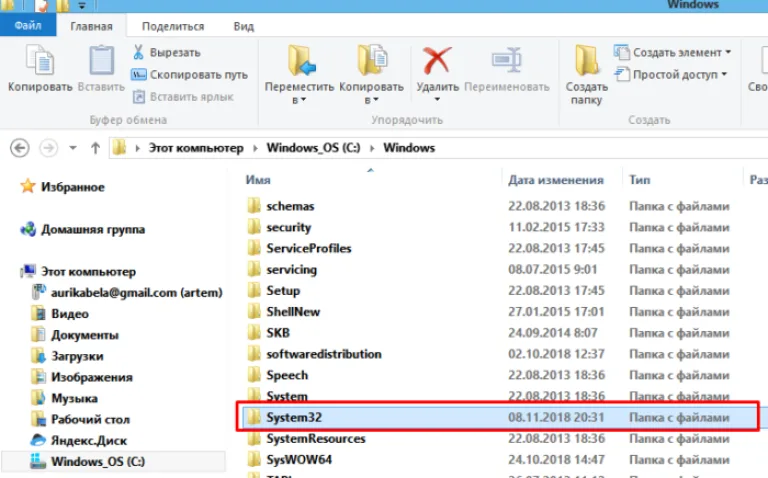Click the red Удалить icon
The width and height of the screenshot is (768, 478).
tap(437, 60)
